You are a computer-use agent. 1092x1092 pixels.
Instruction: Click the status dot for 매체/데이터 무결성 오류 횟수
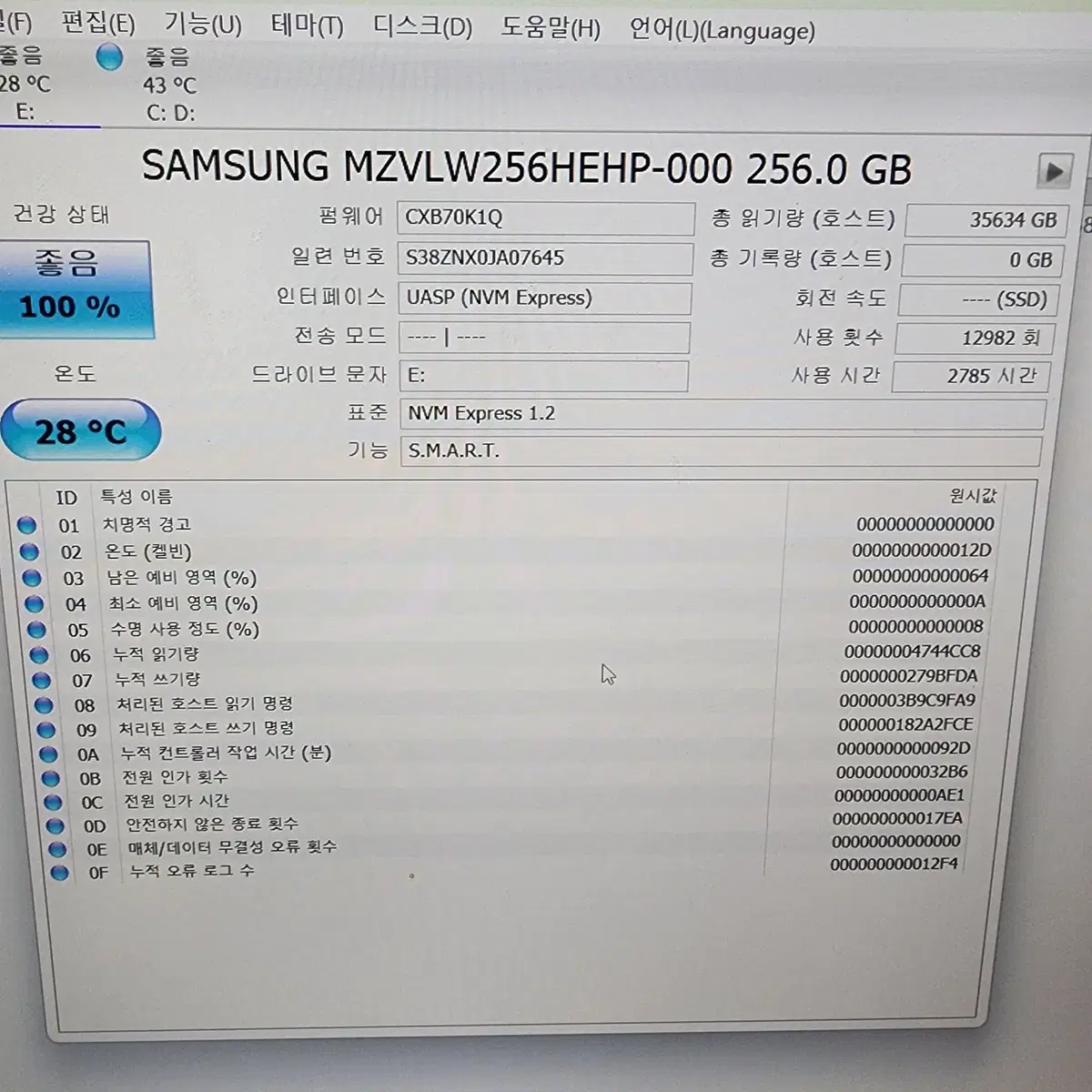pyautogui.click(x=57, y=850)
